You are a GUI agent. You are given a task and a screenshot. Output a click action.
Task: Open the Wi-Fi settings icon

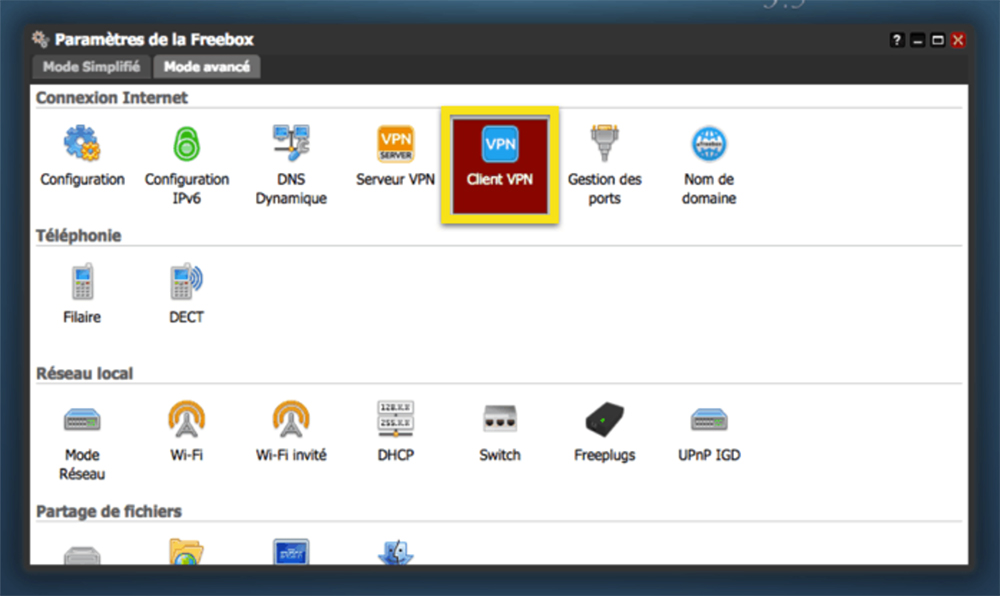pyautogui.click(x=186, y=419)
